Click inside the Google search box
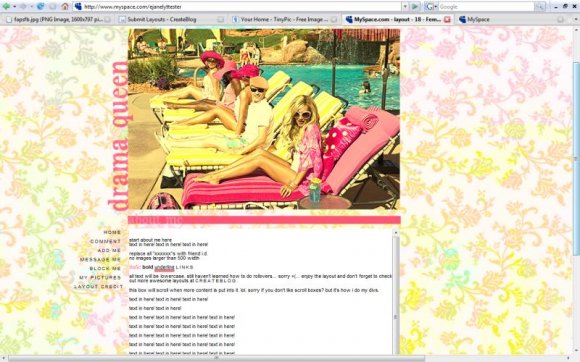Viewport: 580px width, 362px height. (x=486, y=7)
